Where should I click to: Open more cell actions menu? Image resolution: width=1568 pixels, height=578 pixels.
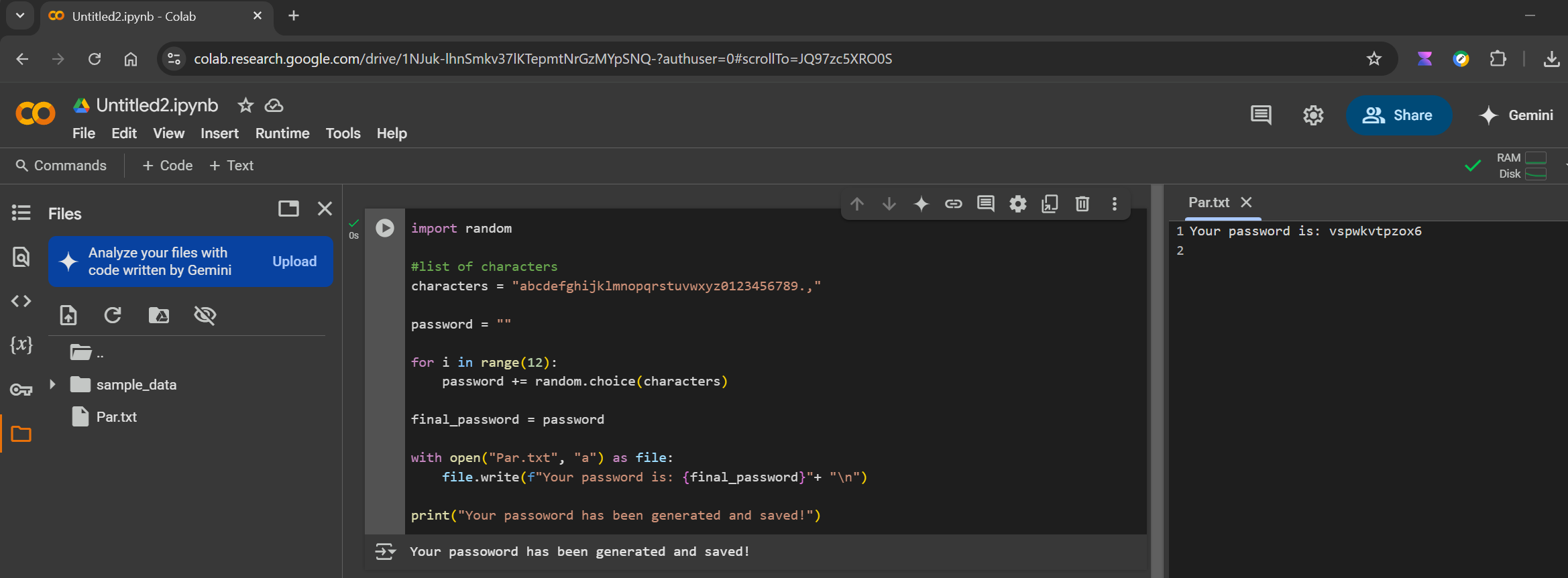point(1115,204)
